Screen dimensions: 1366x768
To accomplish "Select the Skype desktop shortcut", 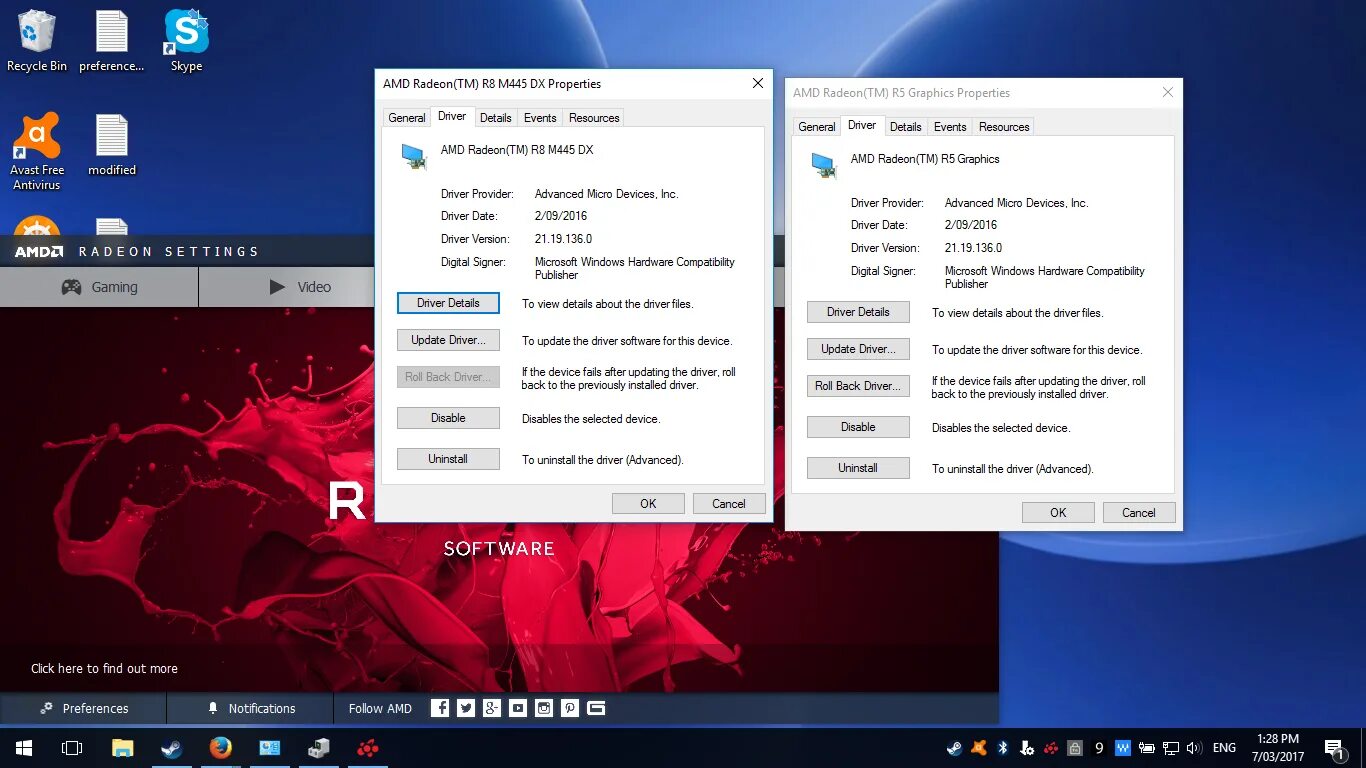I will (186, 42).
